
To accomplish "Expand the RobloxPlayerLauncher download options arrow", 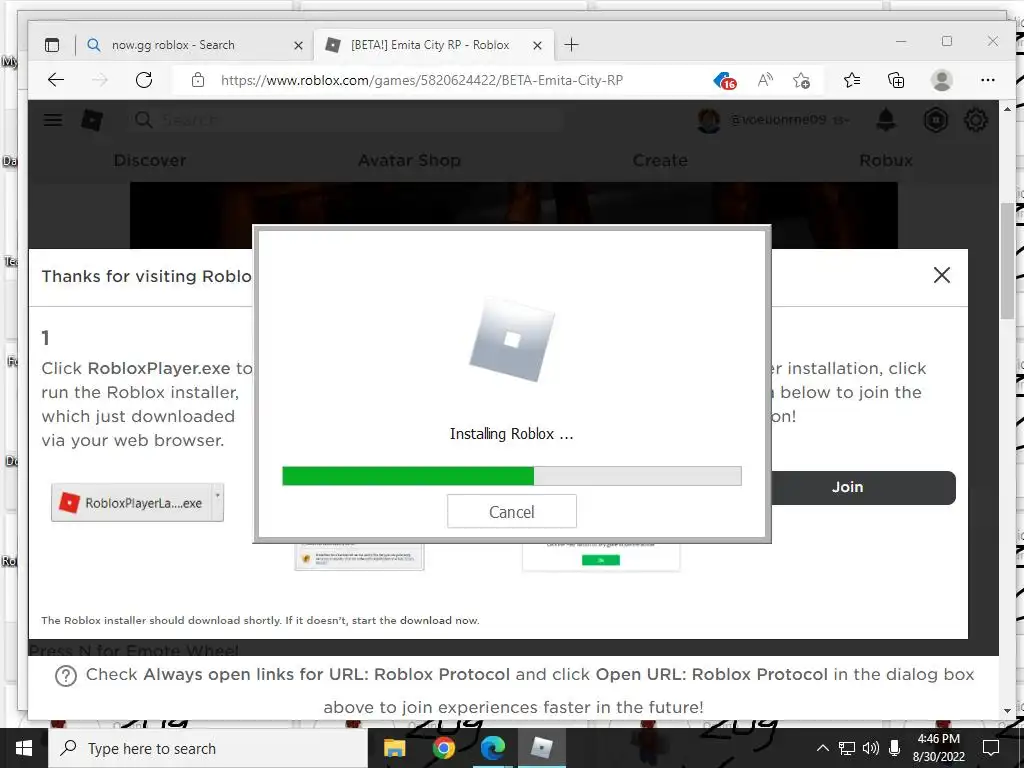I will click(x=217, y=502).
